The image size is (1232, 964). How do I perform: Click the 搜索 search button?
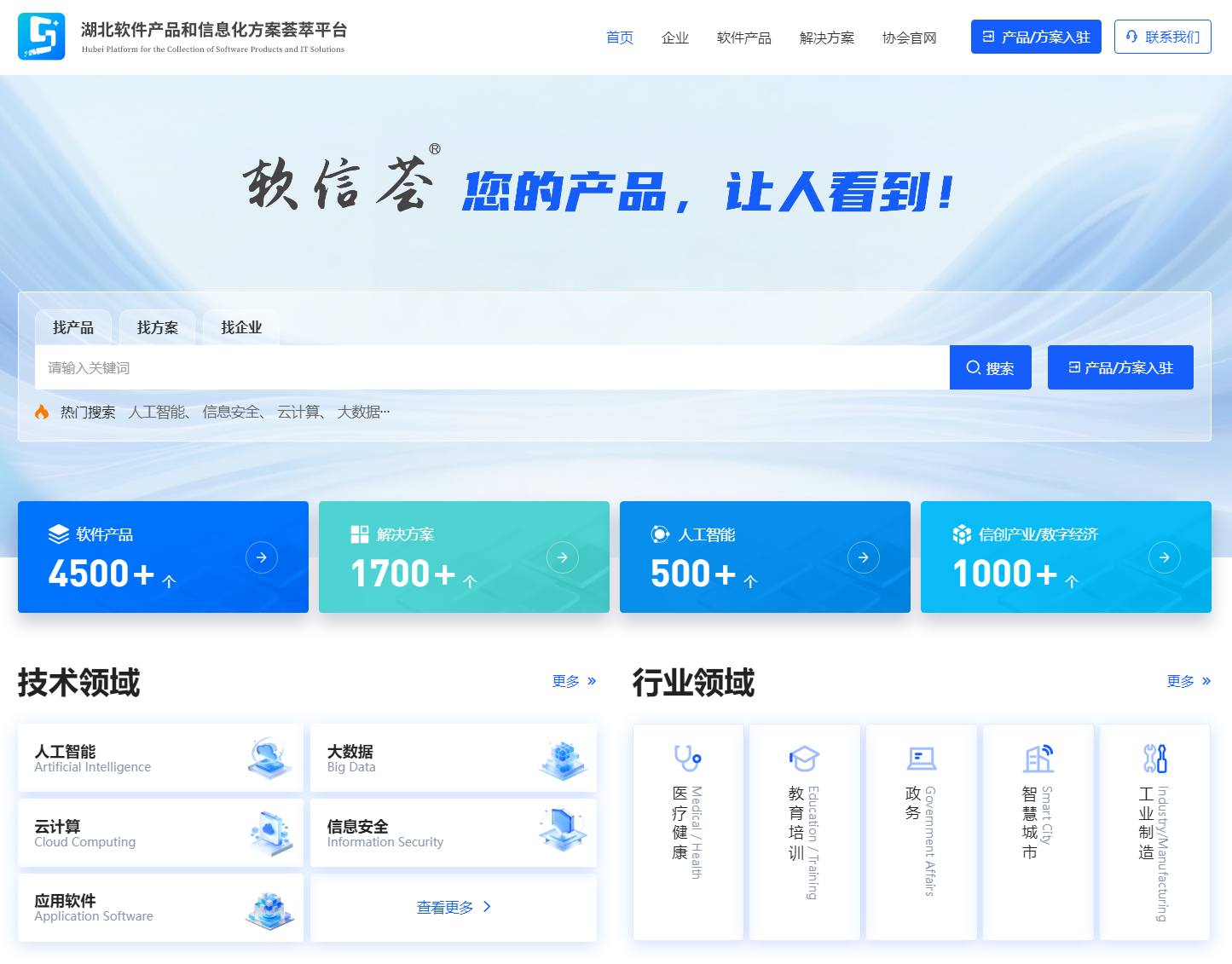[x=990, y=367]
